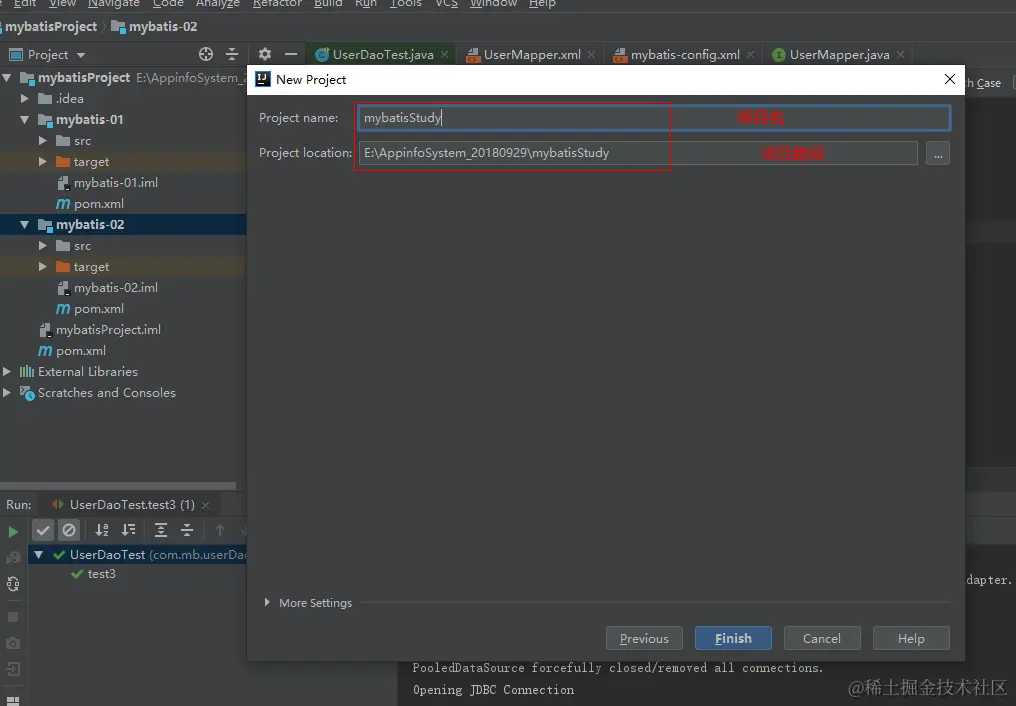Expand src folder under mybatis-01

tap(43, 141)
